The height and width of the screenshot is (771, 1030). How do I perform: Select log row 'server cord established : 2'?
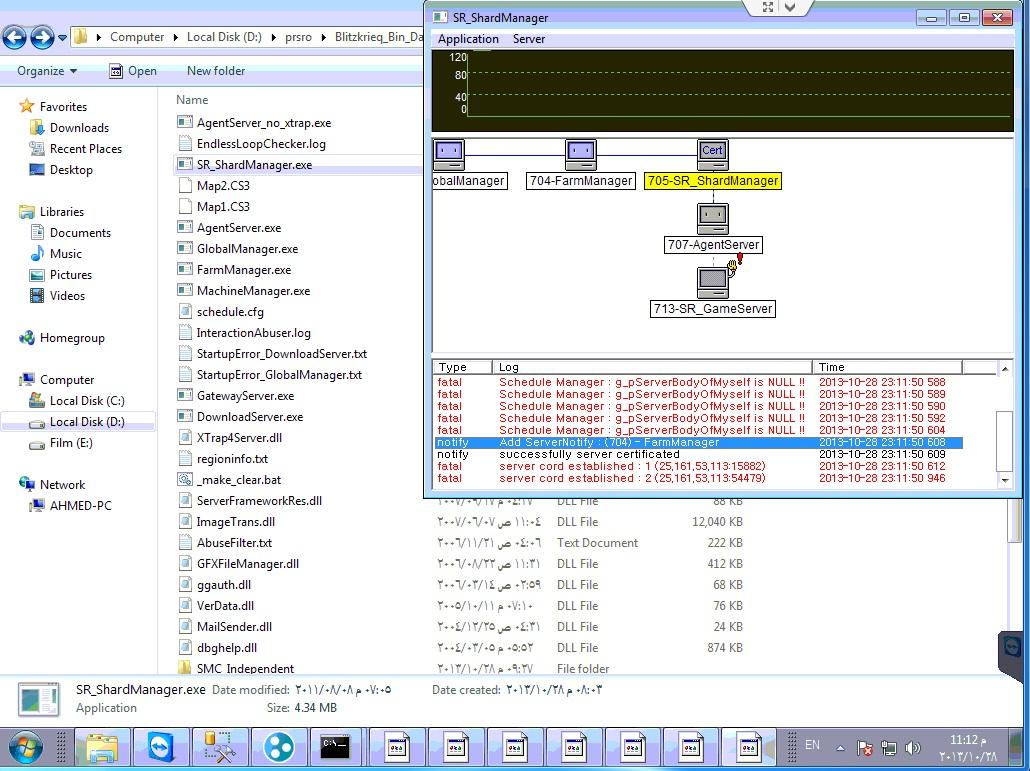click(698, 478)
